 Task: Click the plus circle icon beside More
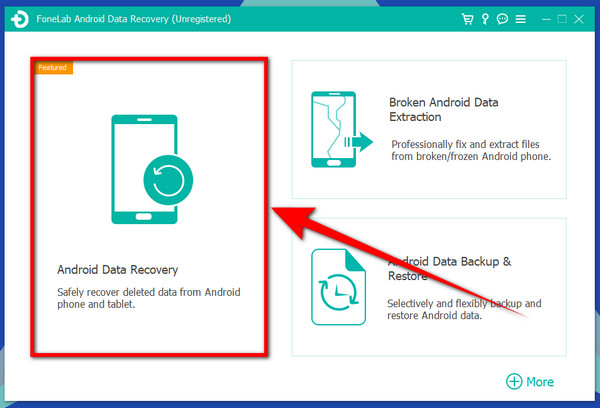(514, 381)
